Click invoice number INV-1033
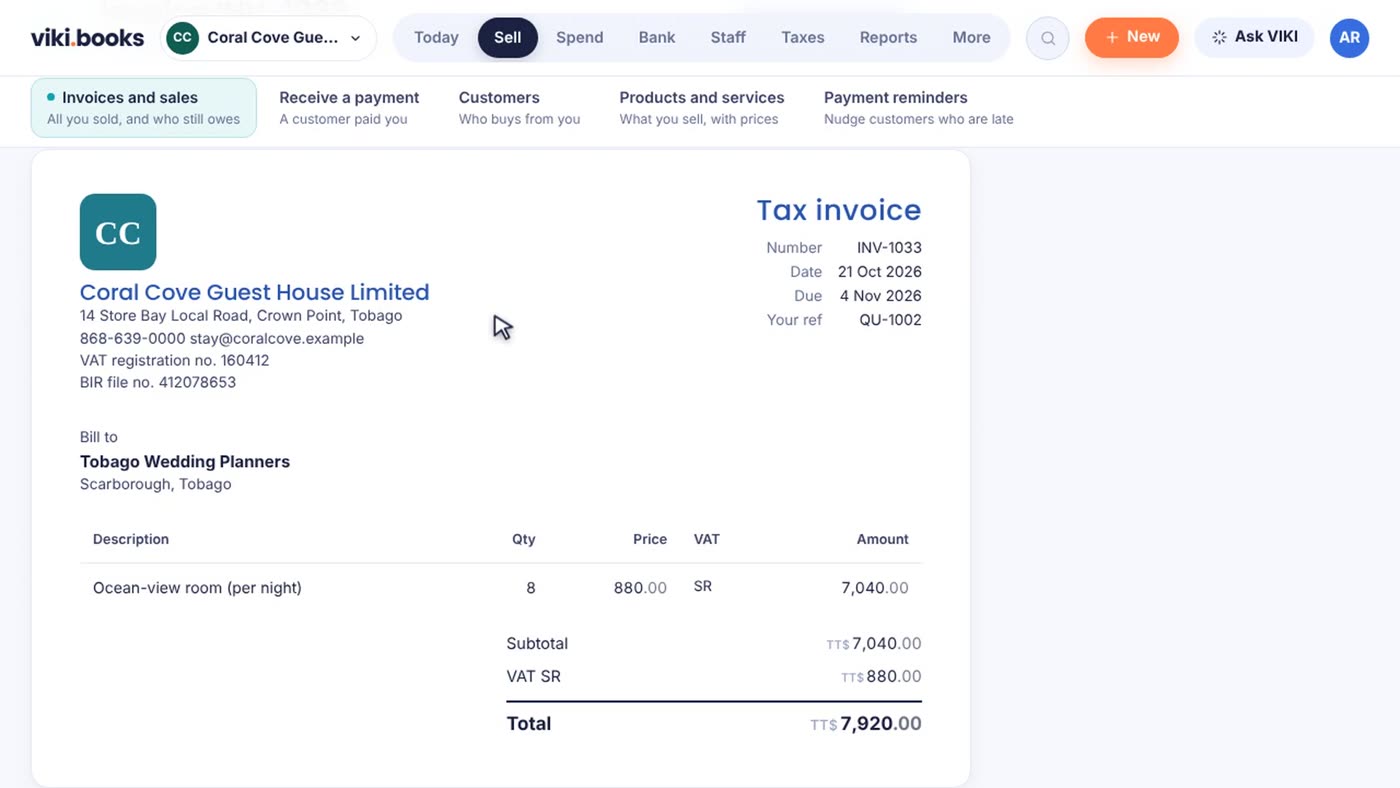 pos(889,248)
